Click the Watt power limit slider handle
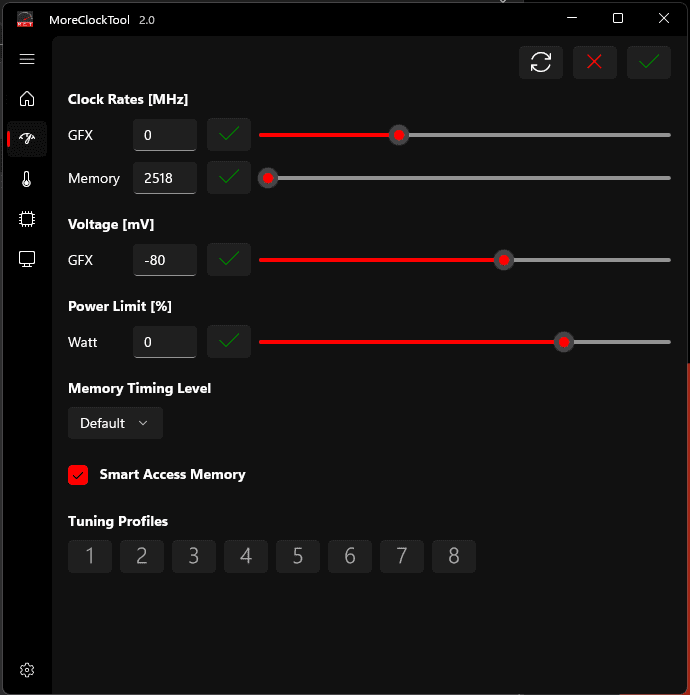The image size is (690, 695). pyautogui.click(x=564, y=342)
